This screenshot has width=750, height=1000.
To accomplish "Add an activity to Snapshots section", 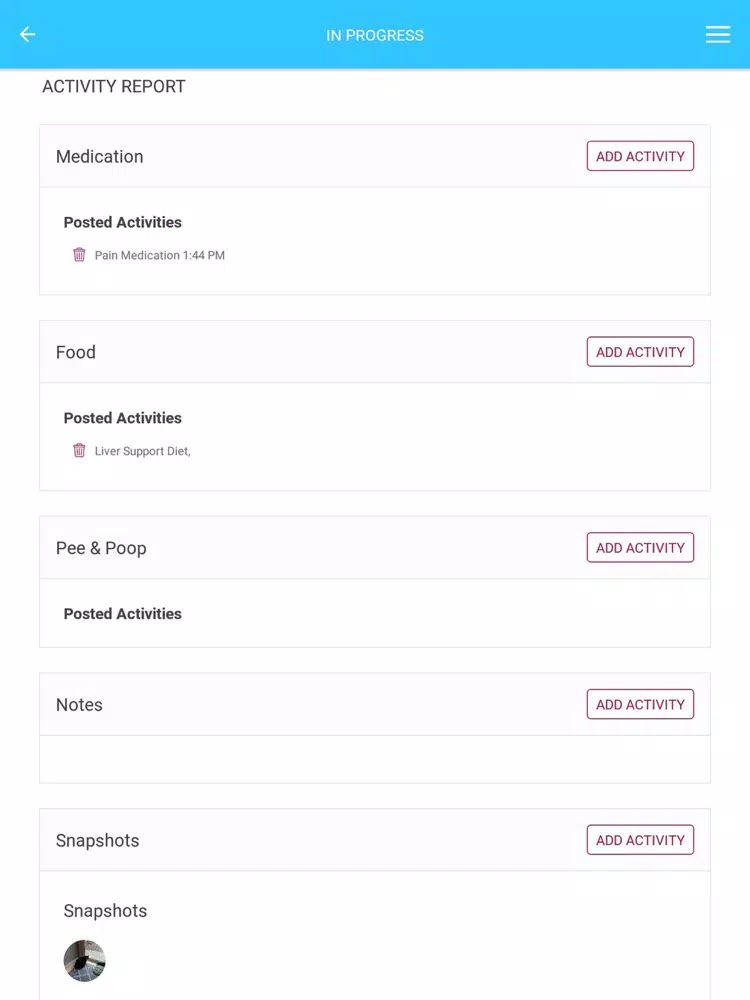I will pos(640,840).
